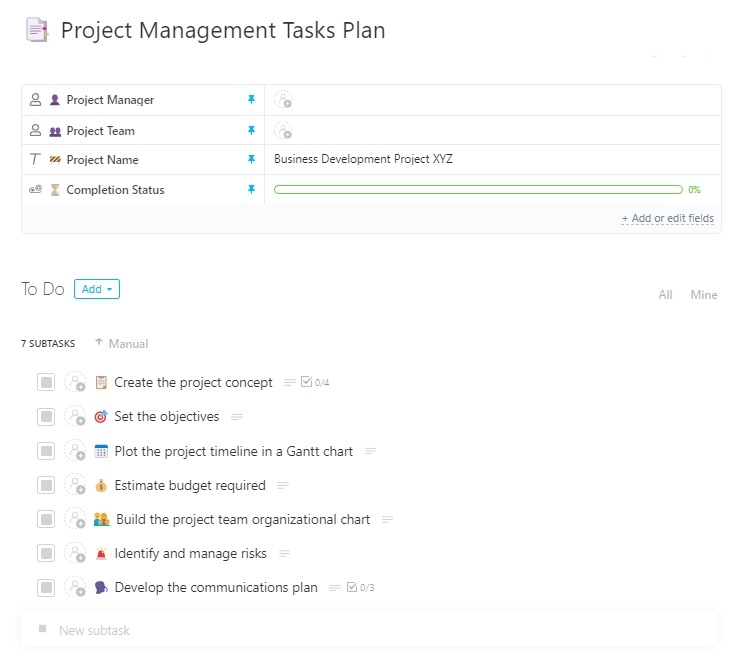736x668 pixels.
Task: Click the document icon beside the page title
Action: (x=37, y=31)
